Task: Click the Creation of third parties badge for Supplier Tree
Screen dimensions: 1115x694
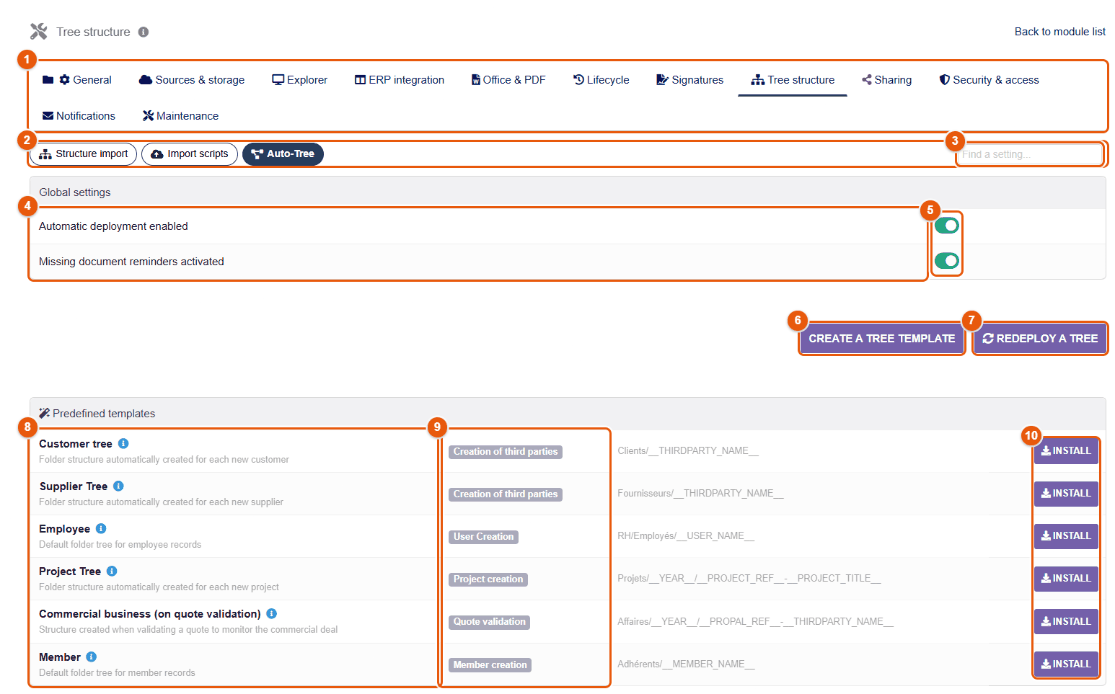Action: pos(506,494)
